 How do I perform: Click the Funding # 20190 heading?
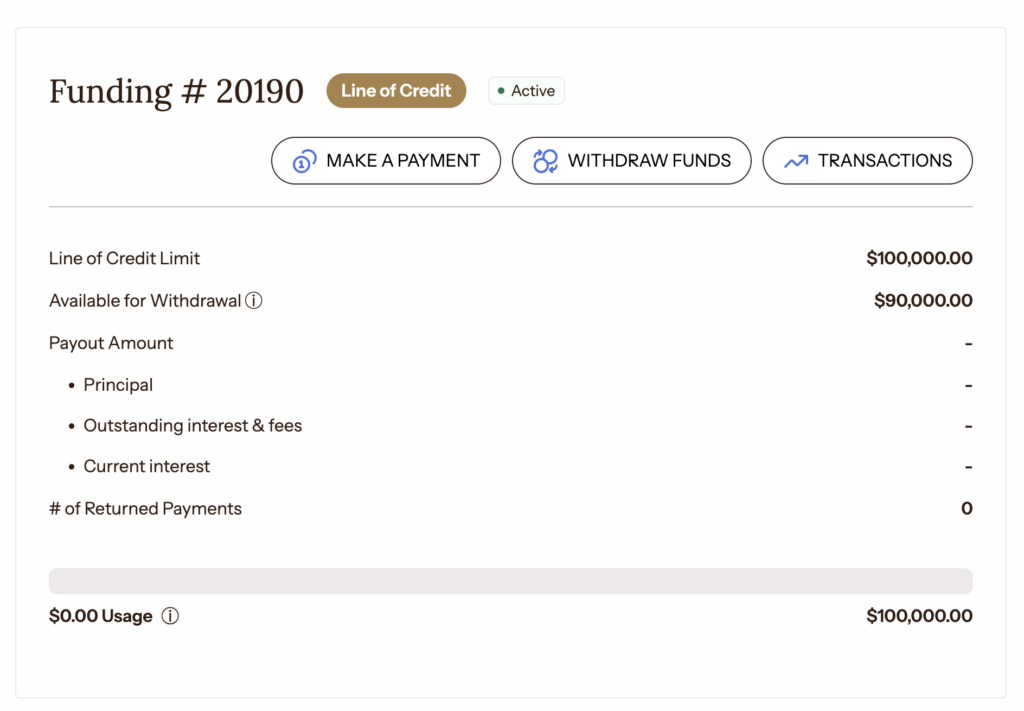coord(176,91)
